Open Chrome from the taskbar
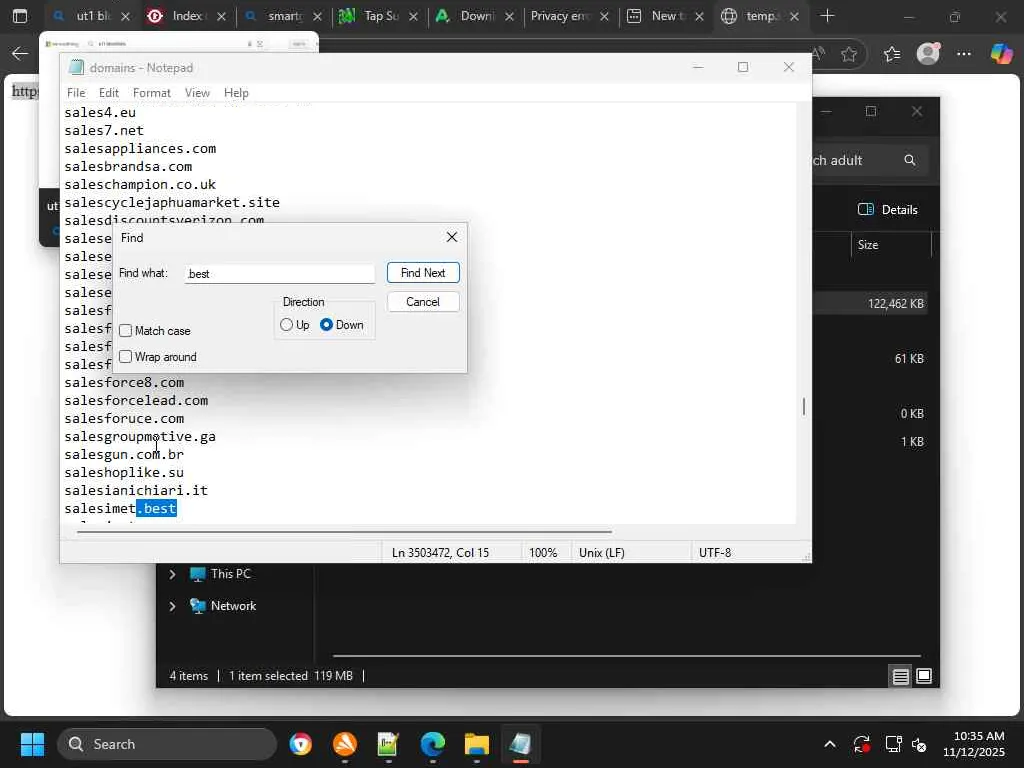The image size is (1024, 768). 300,744
